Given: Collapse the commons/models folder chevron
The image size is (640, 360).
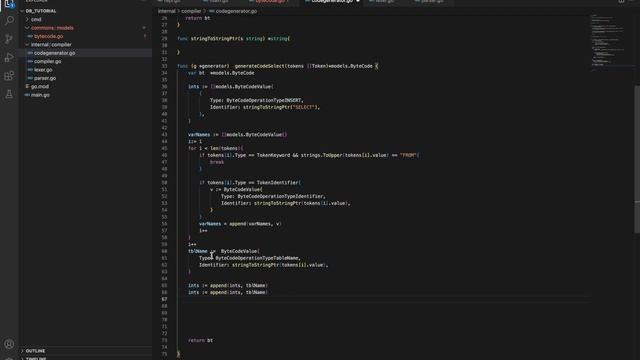Looking at the screenshot, I should point(27,28).
